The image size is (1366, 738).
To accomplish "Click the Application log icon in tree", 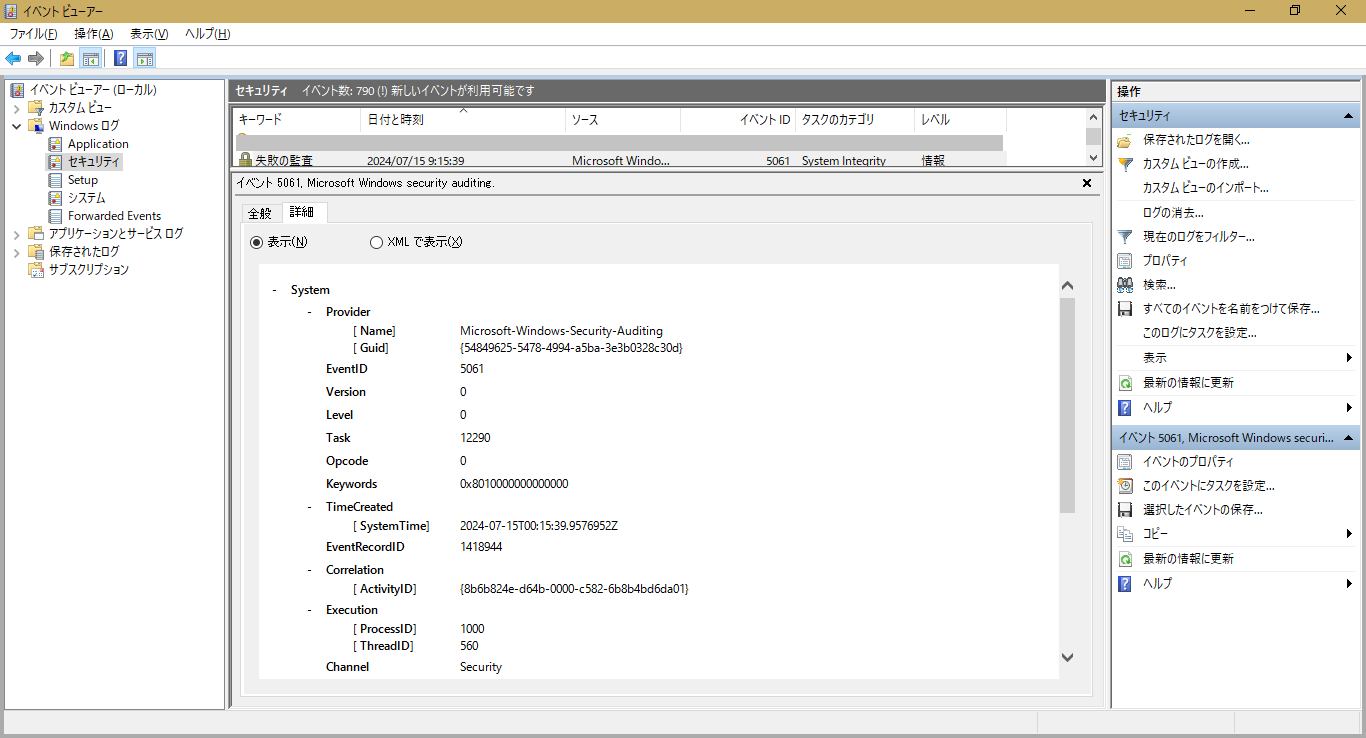I will [55, 144].
